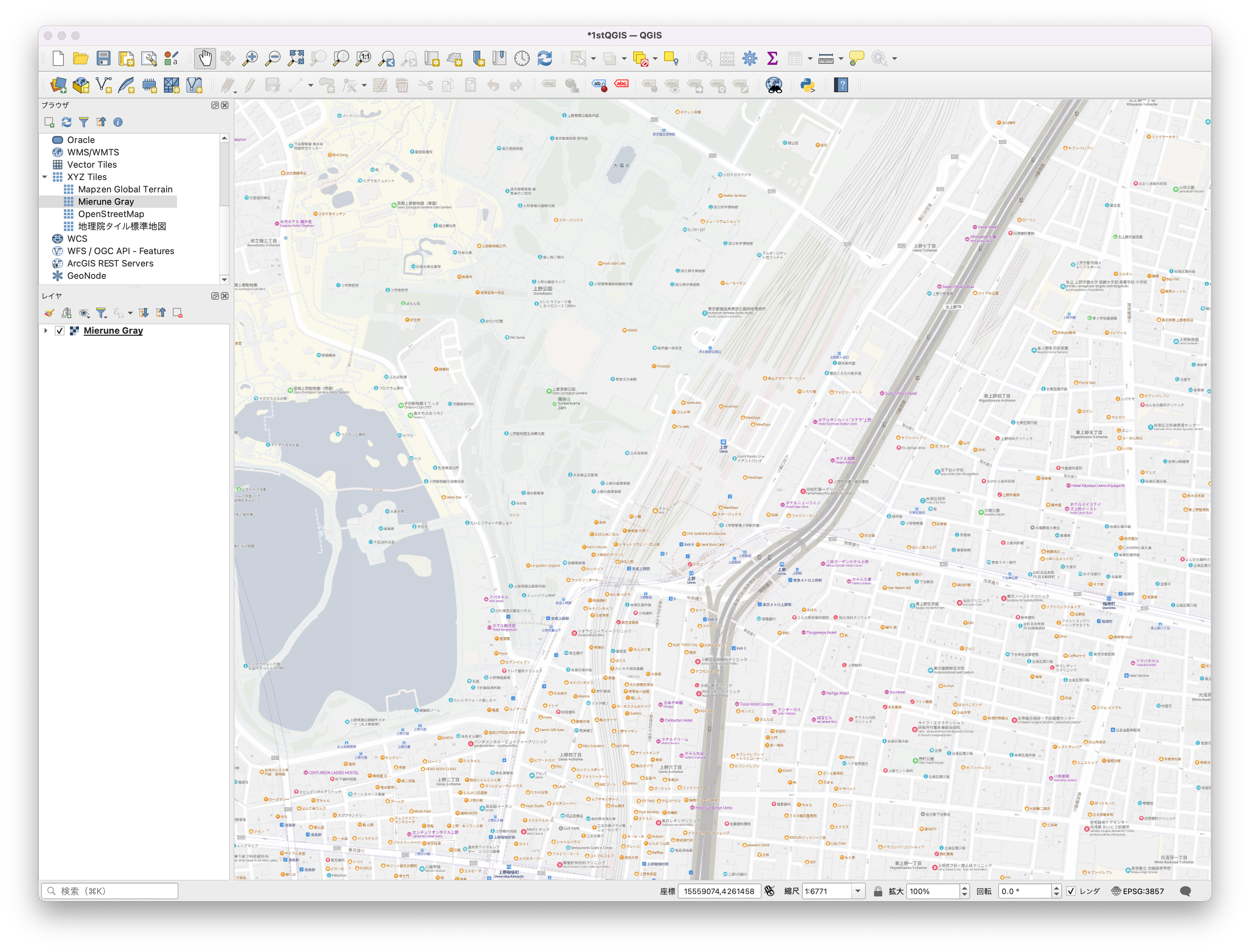Select OpenStreetMap in XYZ Tiles

click(x=111, y=214)
